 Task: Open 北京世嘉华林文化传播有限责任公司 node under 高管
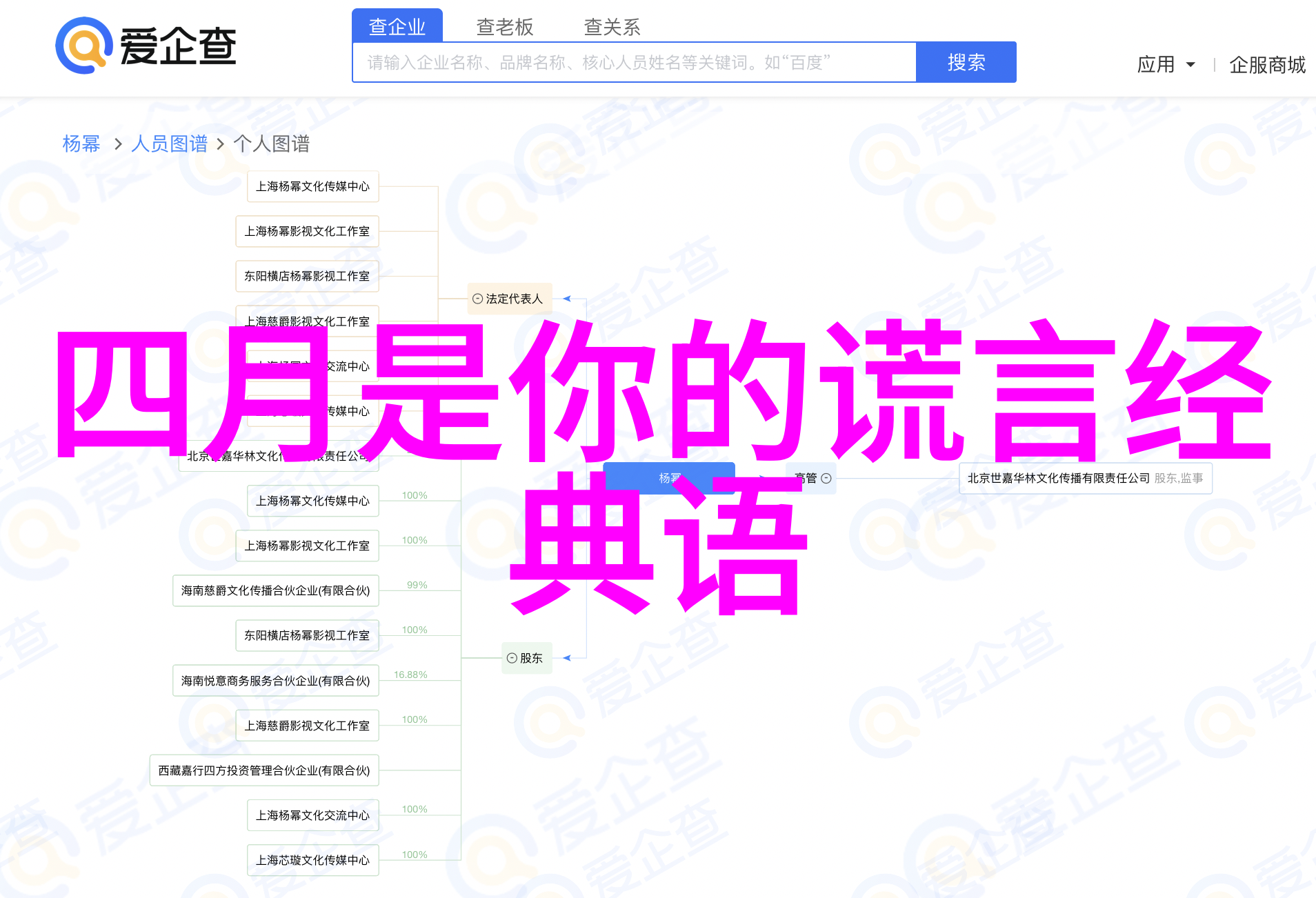pyautogui.click(x=1086, y=478)
